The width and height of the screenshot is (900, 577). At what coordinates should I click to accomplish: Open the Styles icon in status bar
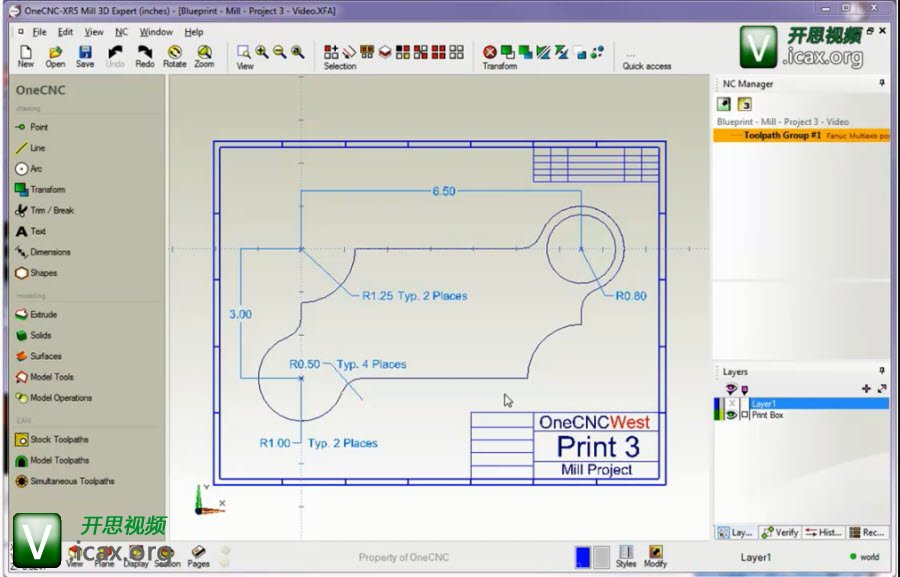[626, 556]
